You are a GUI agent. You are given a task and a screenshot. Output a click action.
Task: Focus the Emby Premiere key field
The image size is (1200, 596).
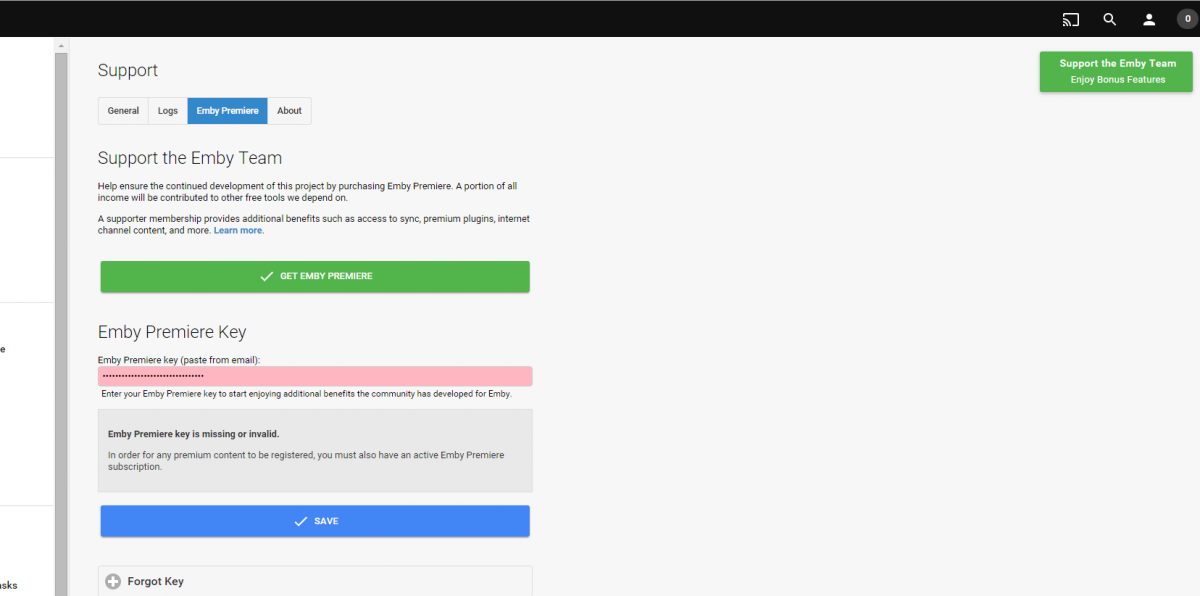(315, 376)
